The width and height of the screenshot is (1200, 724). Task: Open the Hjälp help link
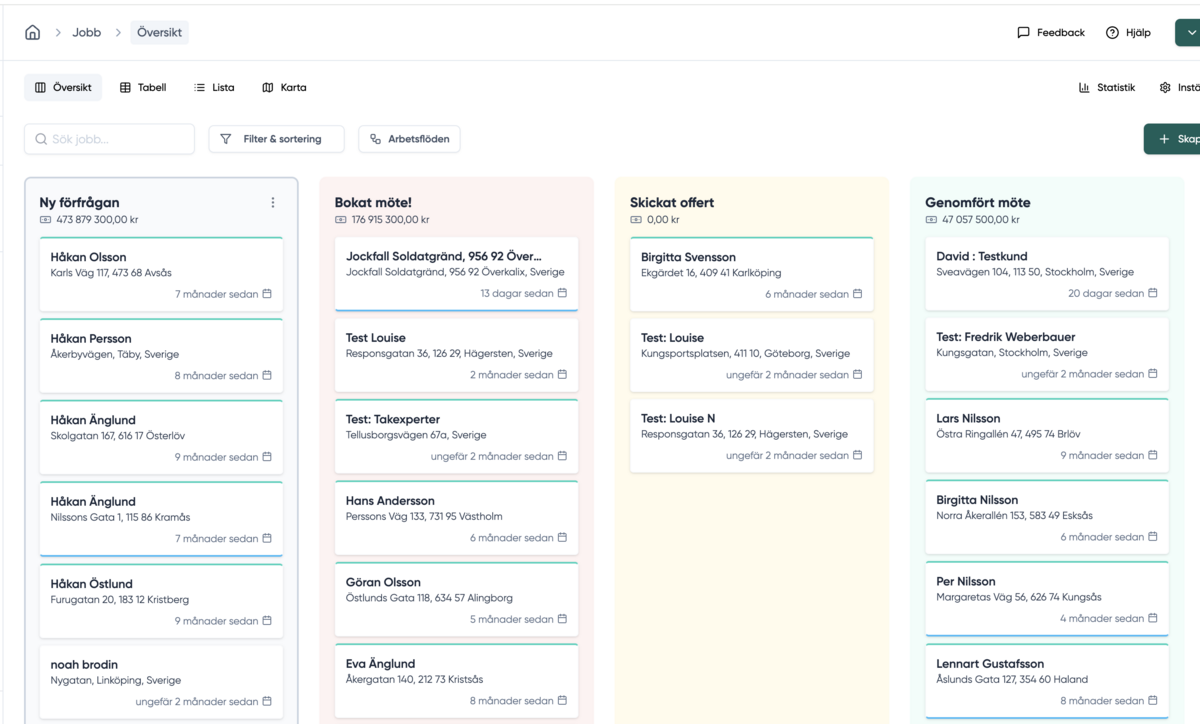[1128, 32]
